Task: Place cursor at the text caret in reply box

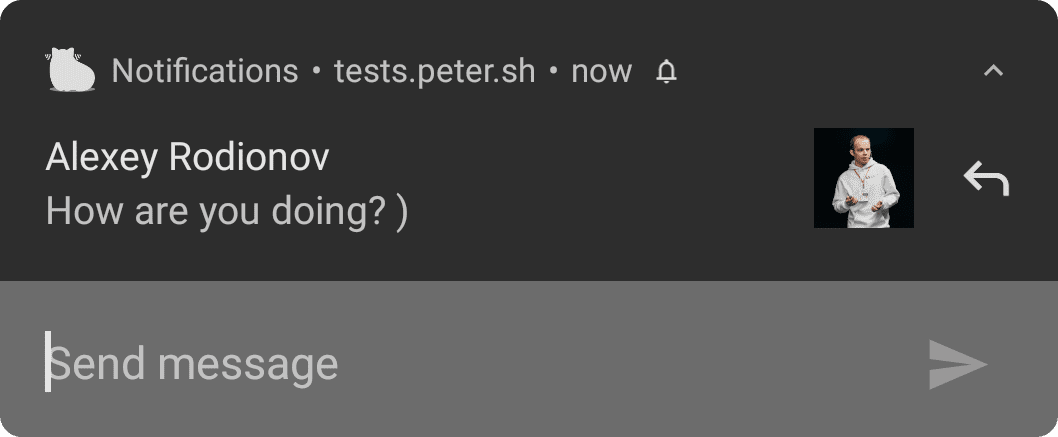Action: coord(47,362)
